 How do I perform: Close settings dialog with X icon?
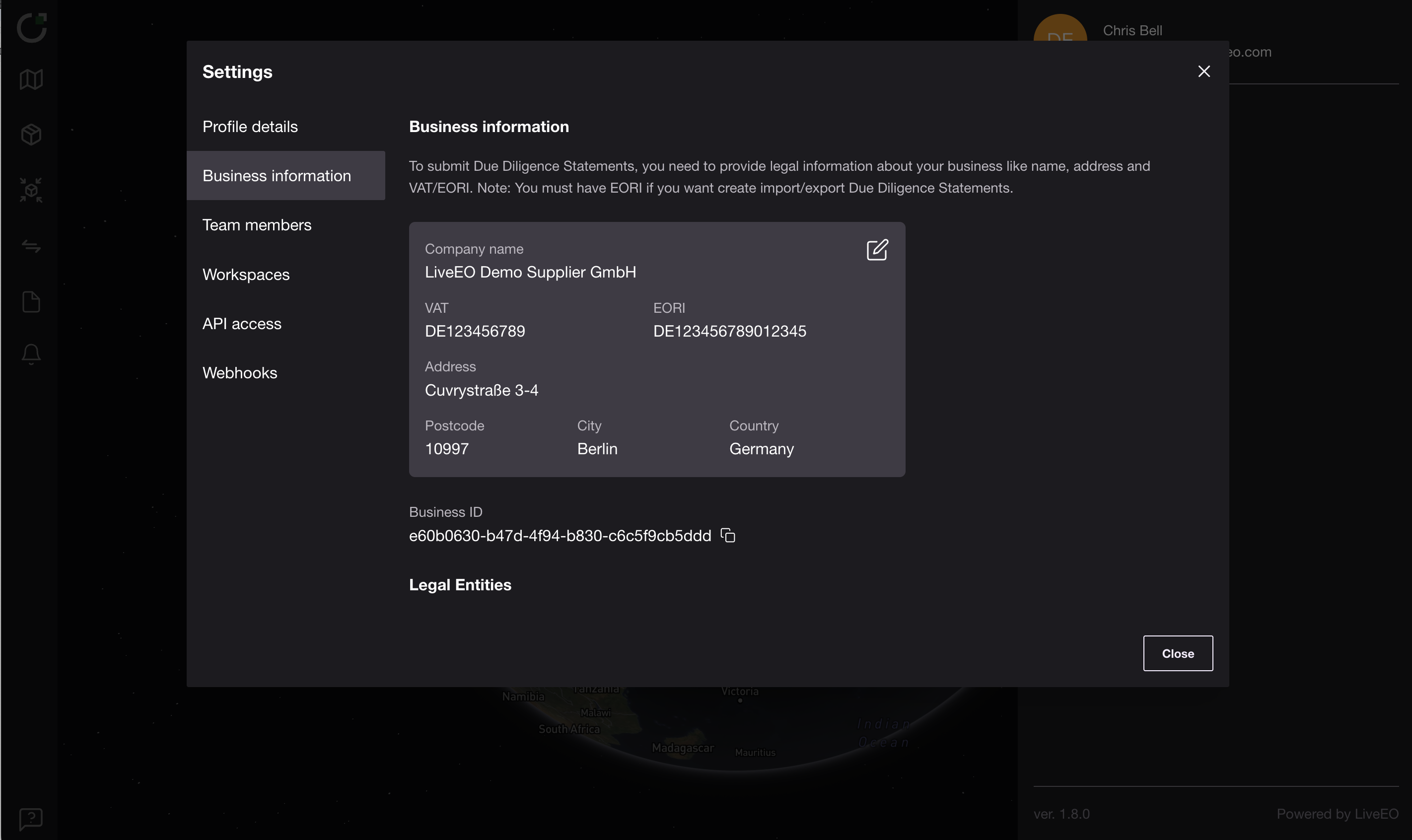point(1204,71)
